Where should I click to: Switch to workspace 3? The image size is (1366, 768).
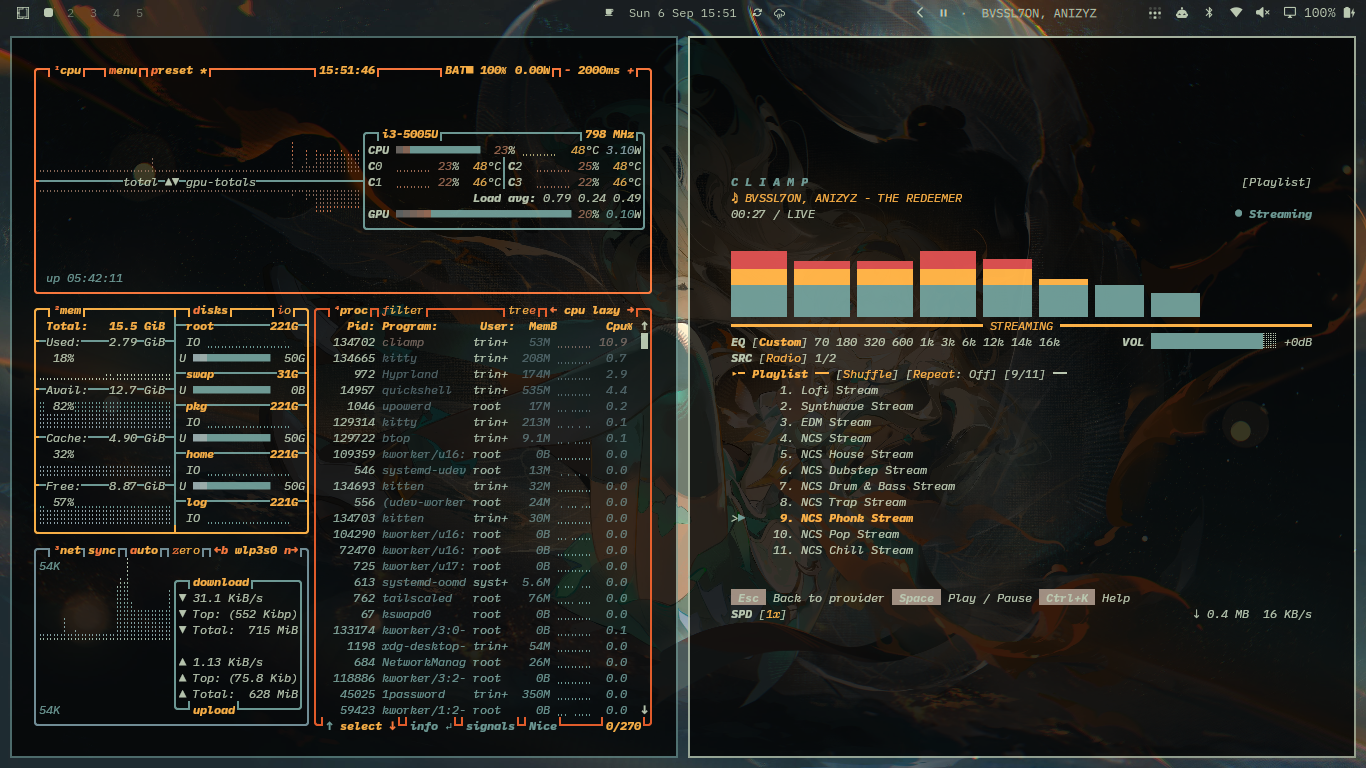(93, 13)
